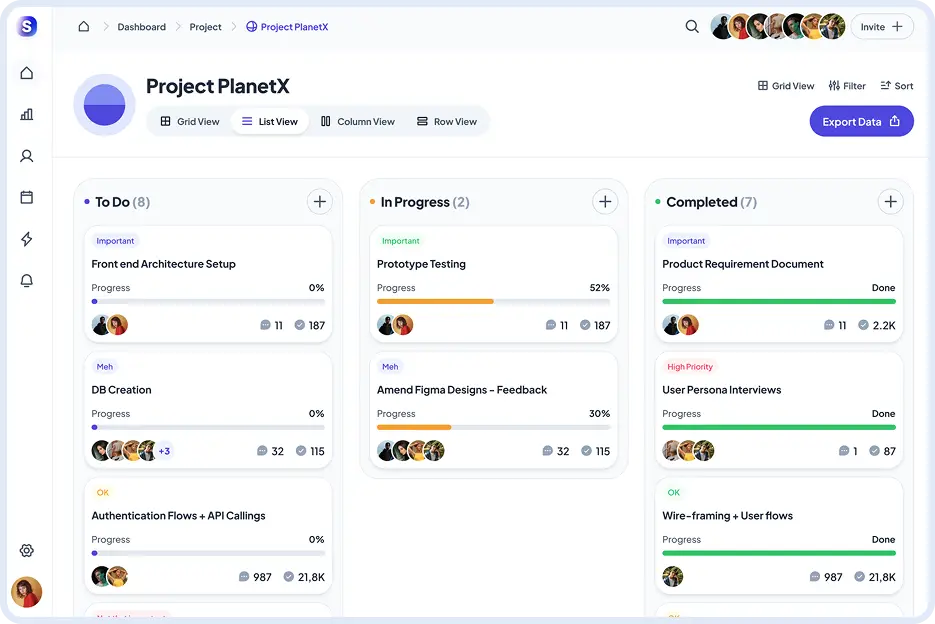Open the calendar icon in sidebar
935x624 pixels.
click(27, 197)
